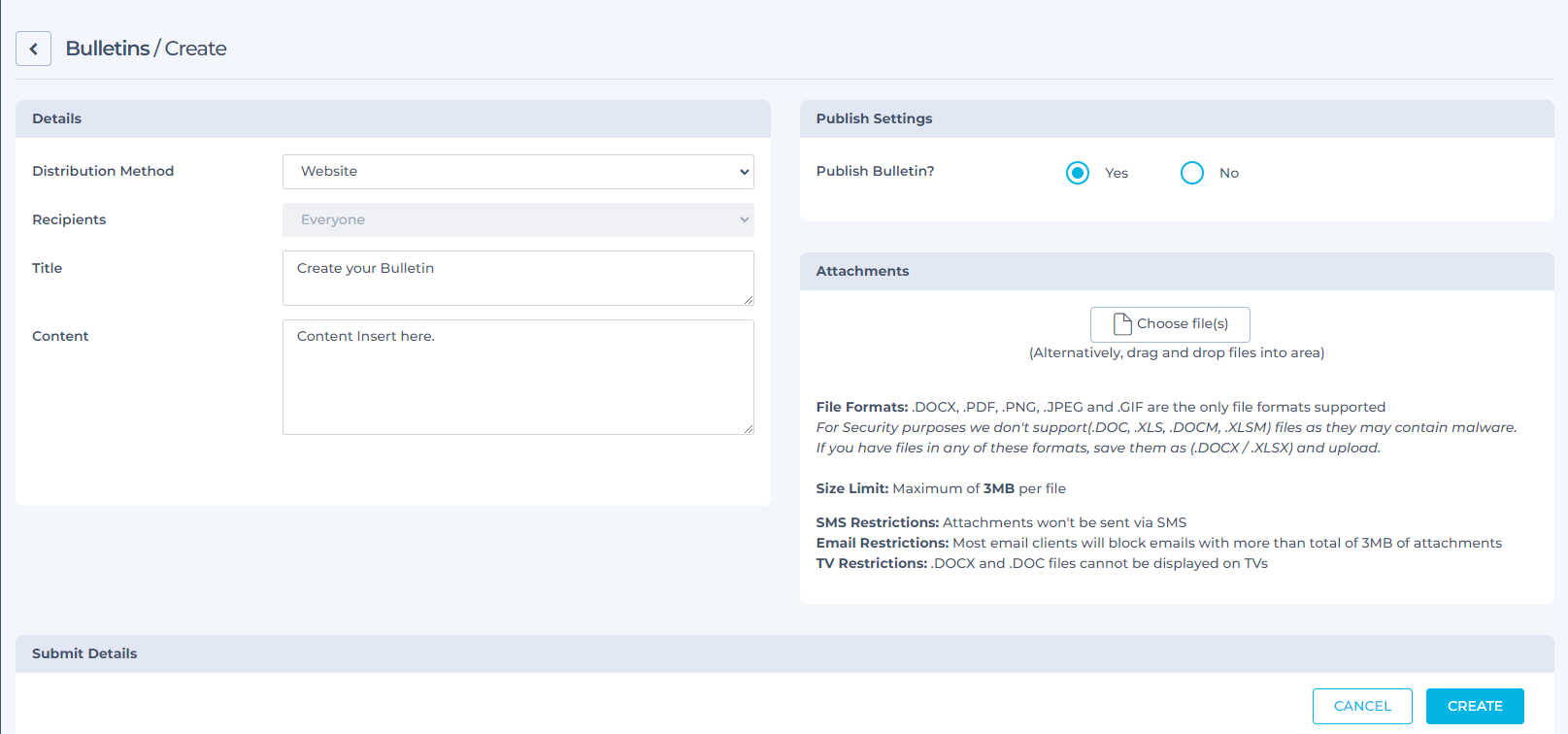The height and width of the screenshot is (734, 1568).
Task: Click the document icon in Choose file(s)
Action: 1122,323
